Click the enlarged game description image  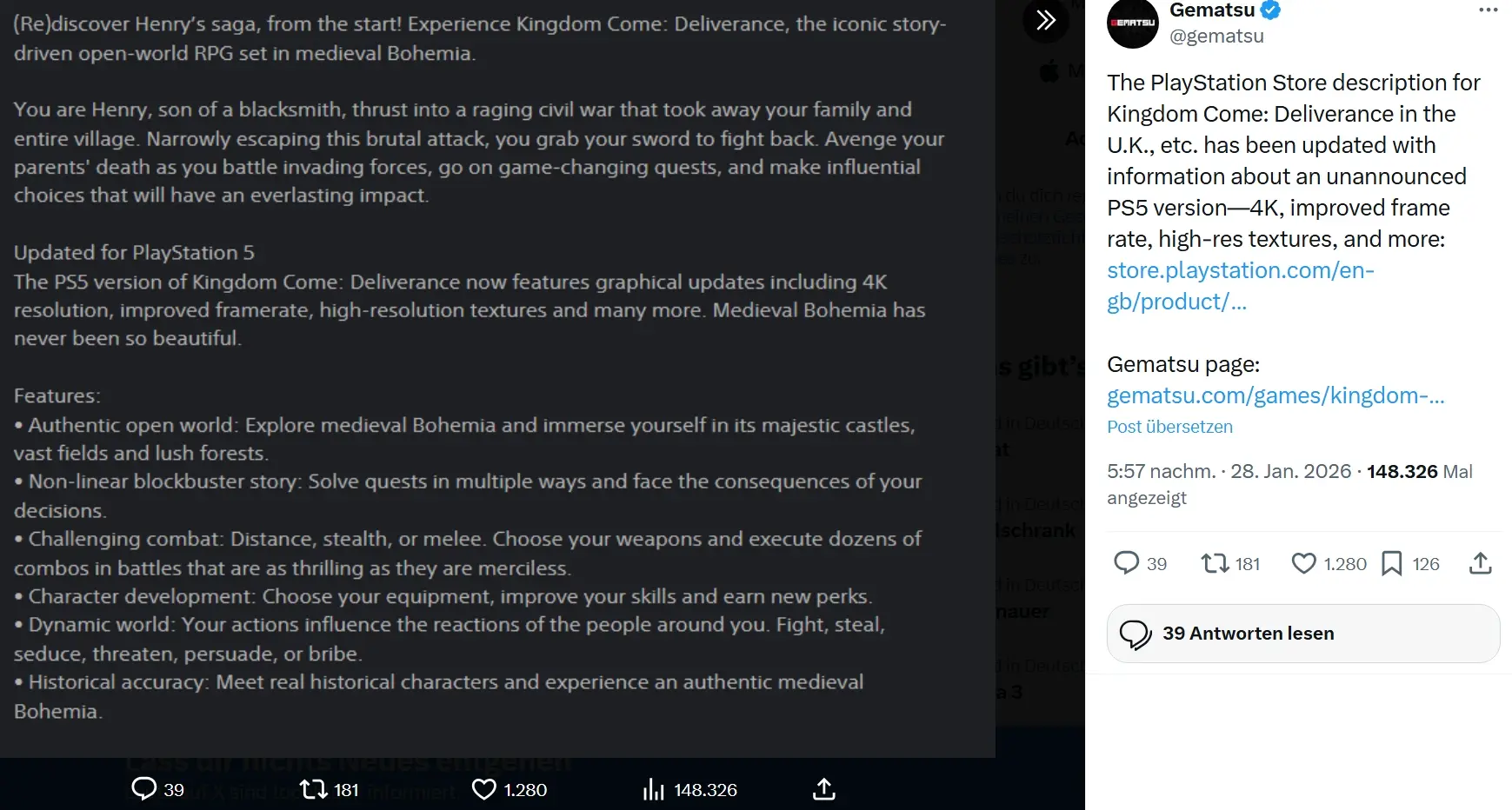[496, 374]
